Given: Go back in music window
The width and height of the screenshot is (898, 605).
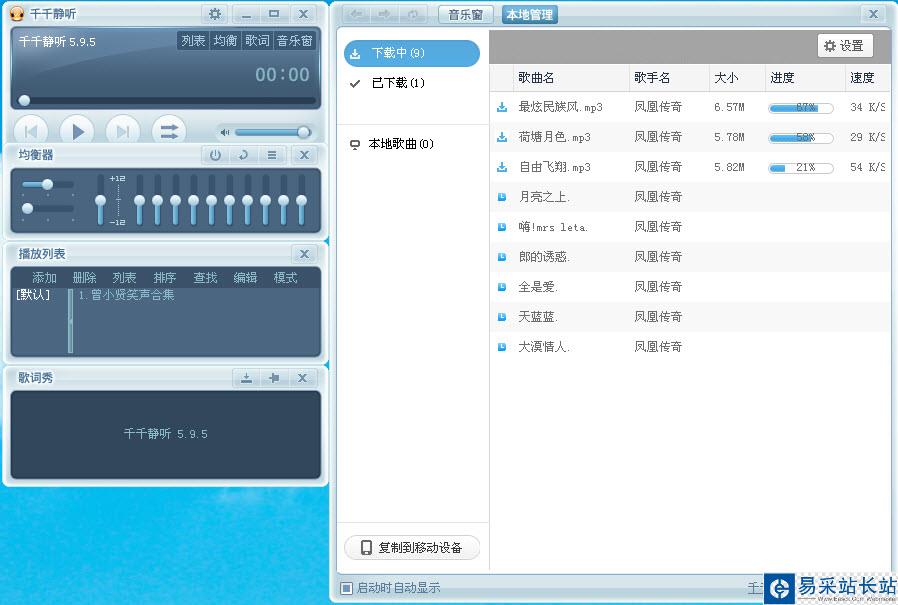Looking at the screenshot, I should (x=356, y=14).
